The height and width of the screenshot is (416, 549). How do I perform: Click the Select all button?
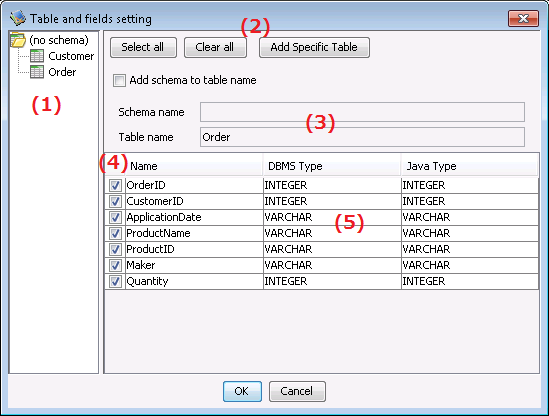(143, 47)
